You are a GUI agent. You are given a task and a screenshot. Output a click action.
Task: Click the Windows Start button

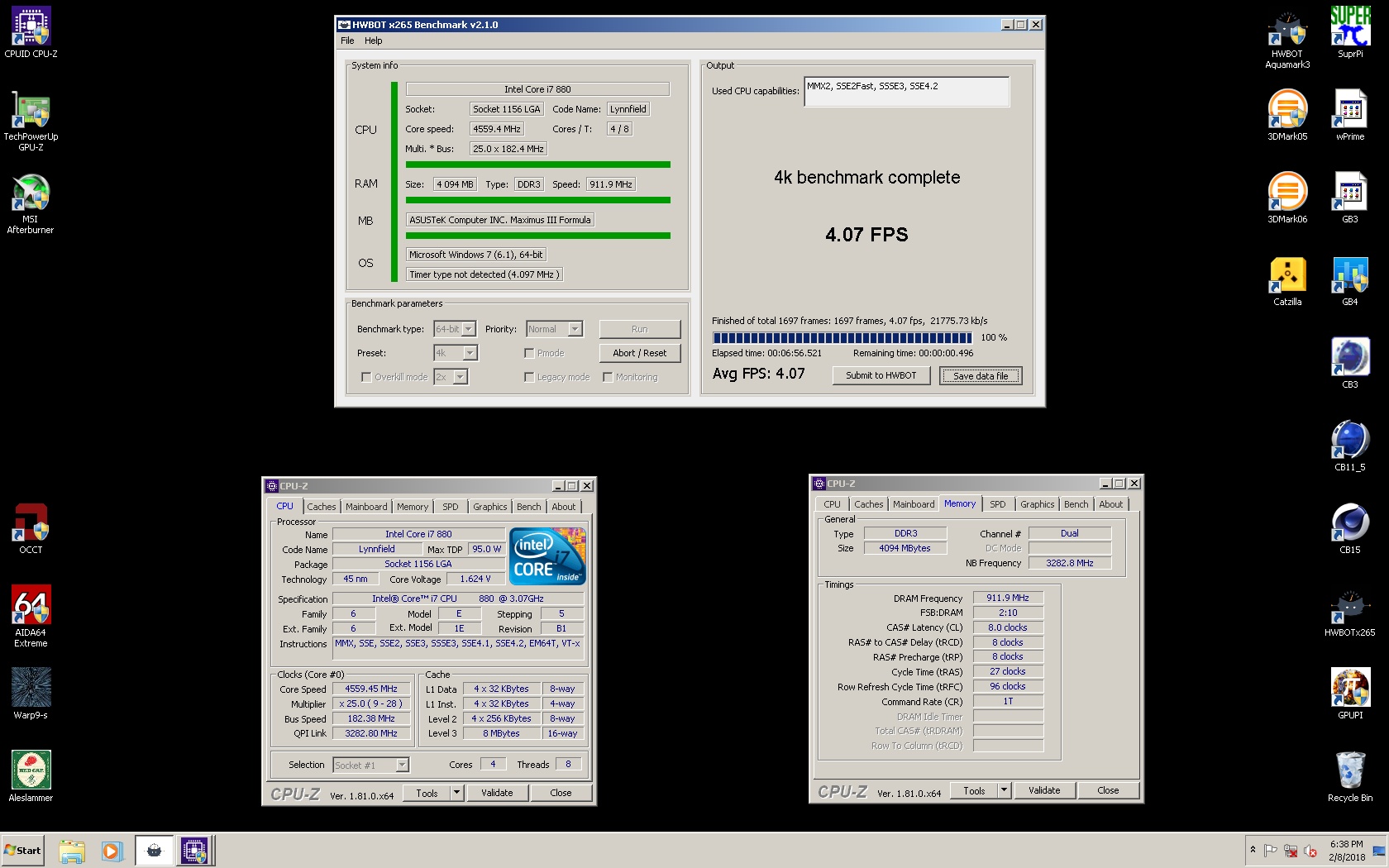(22, 851)
